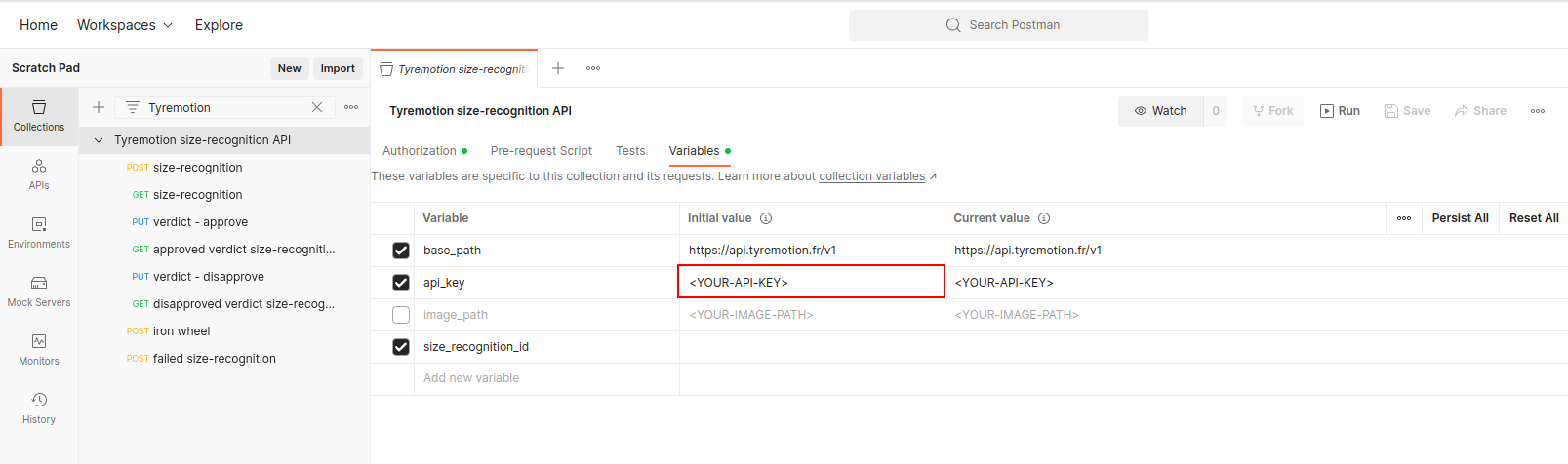Click info icon next to Initial value
This screenshot has height=464, width=1568.
point(766,218)
